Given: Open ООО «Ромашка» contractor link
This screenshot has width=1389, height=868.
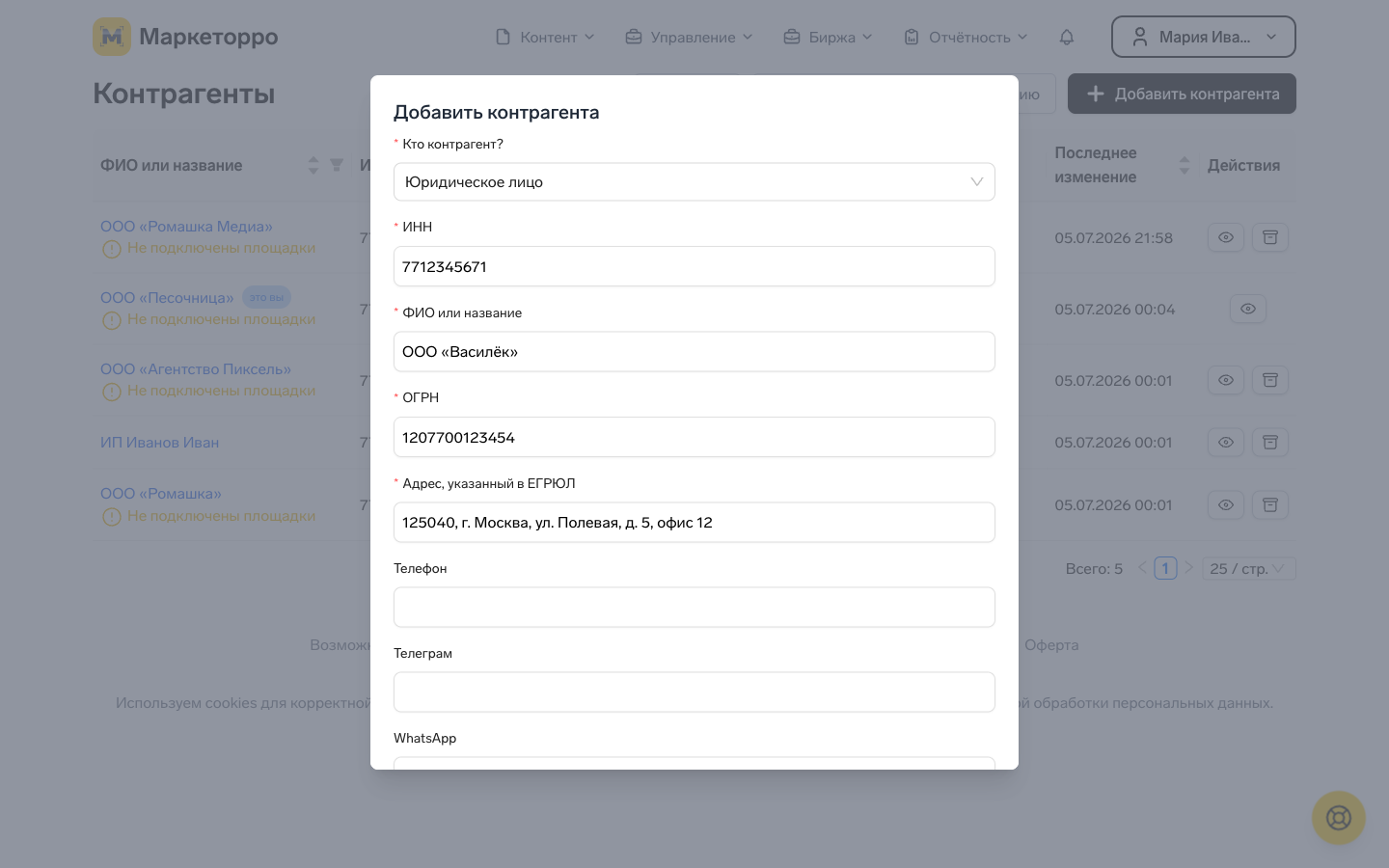Looking at the screenshot, I should pos(161,494).
